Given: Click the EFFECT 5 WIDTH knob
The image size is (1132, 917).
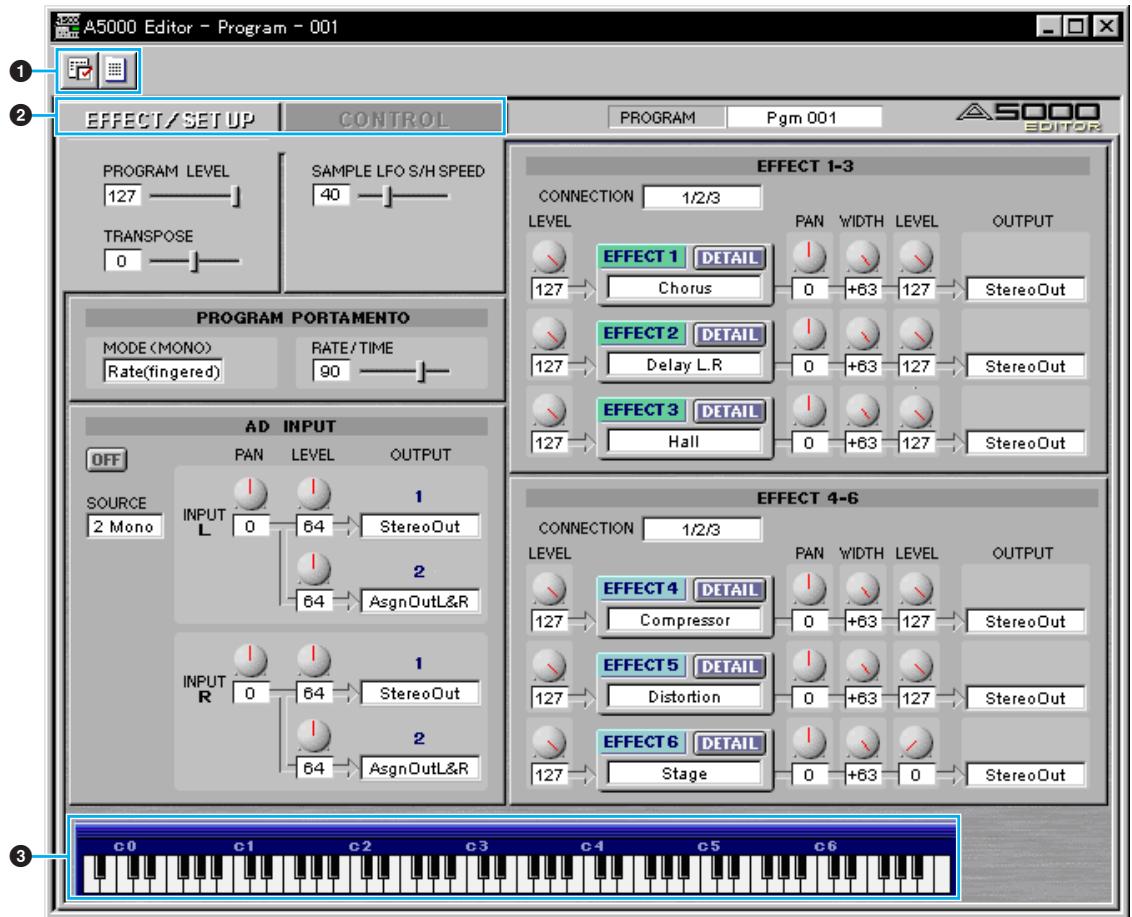Looking at the screenshot, I should tap(862, 666).
